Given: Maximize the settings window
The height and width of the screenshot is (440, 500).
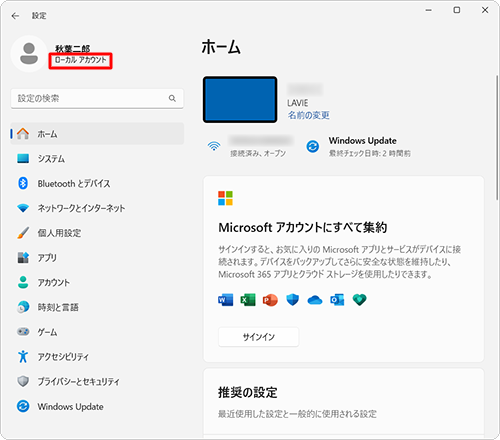Looking at the screenshot, I should pyautogui.click(x=457, y=10).
